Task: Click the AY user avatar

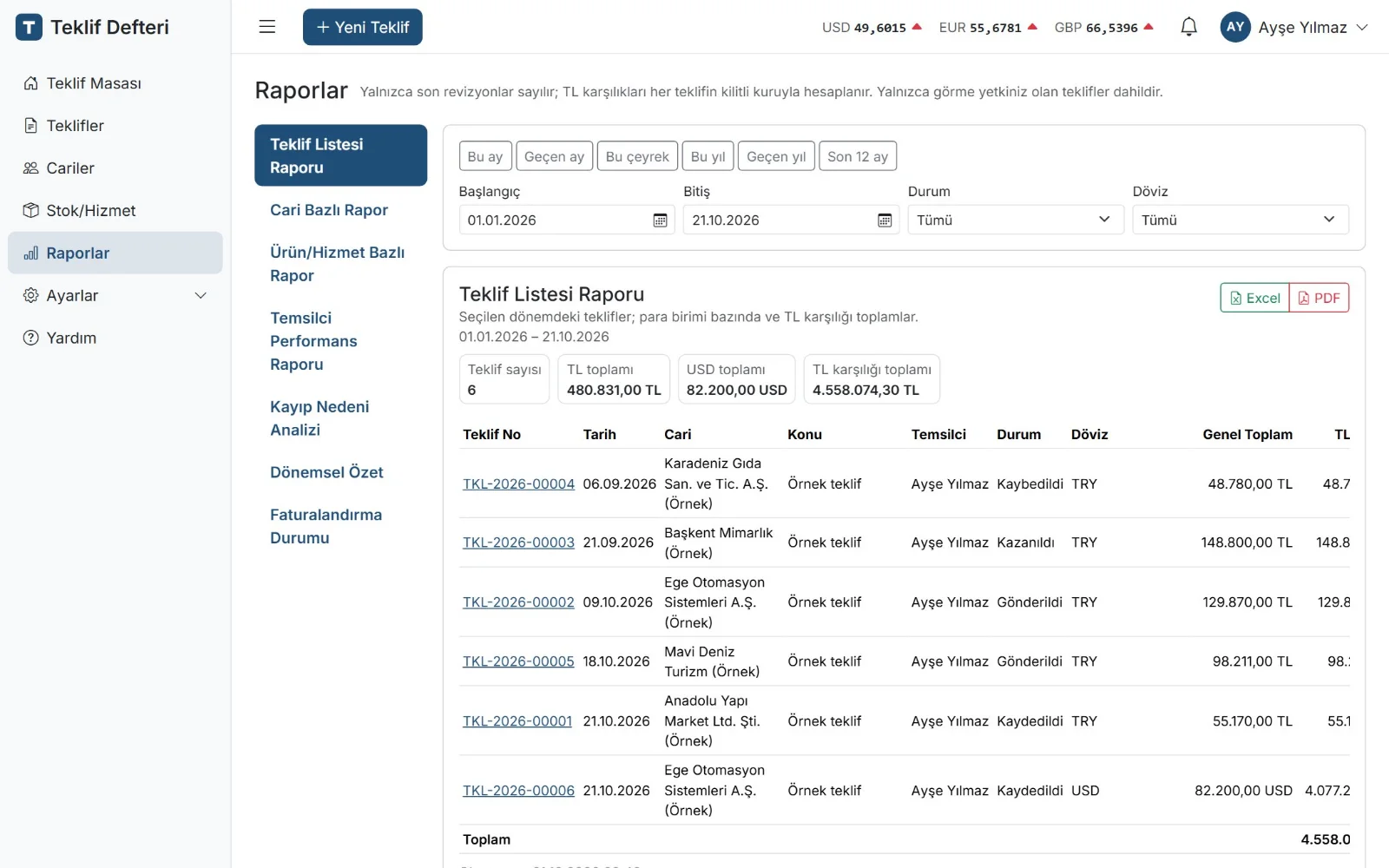Action: pyautogui.click(x=1235, y=27)
